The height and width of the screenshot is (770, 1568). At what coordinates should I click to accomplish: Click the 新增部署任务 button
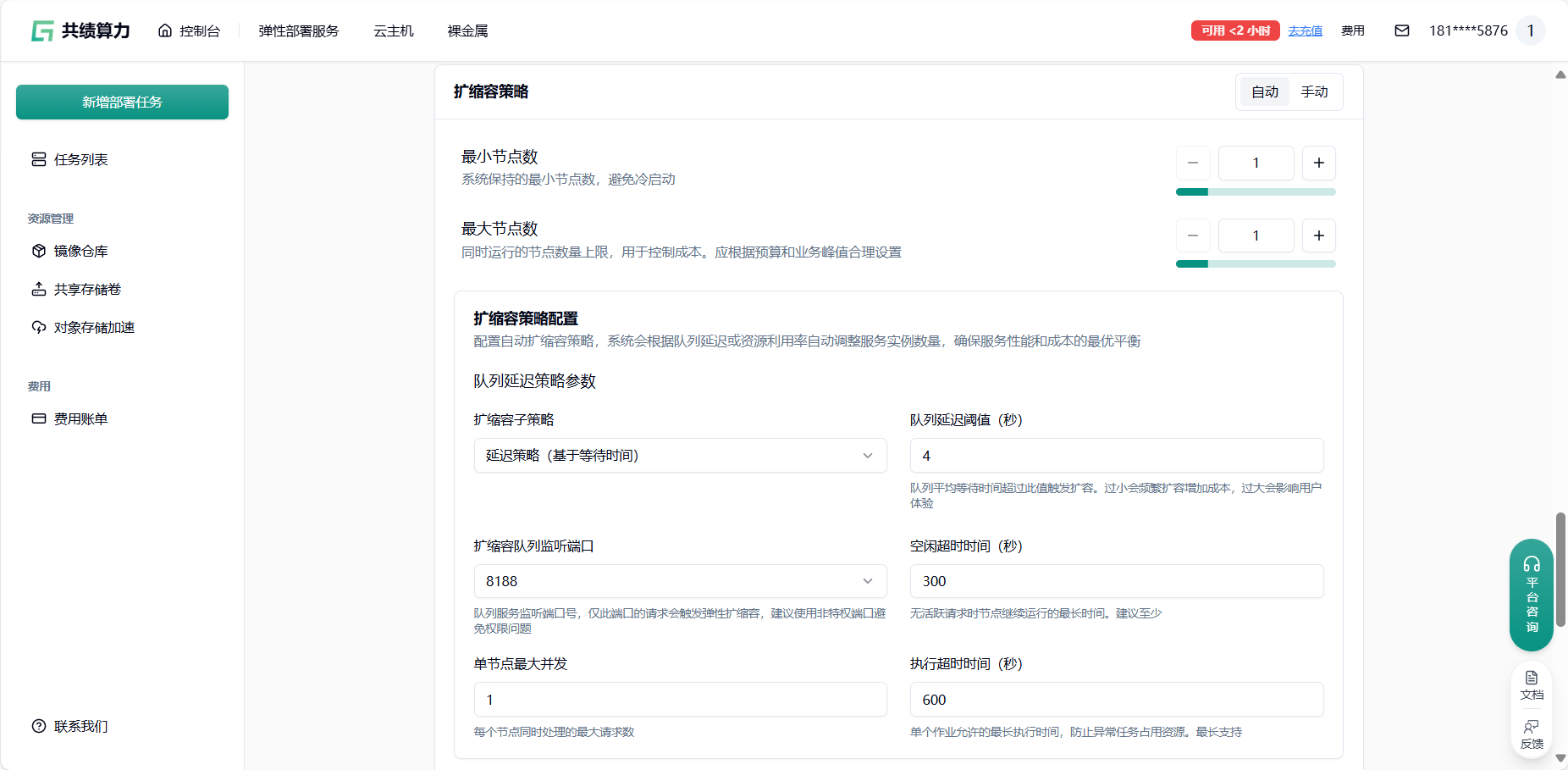point(122,102)
